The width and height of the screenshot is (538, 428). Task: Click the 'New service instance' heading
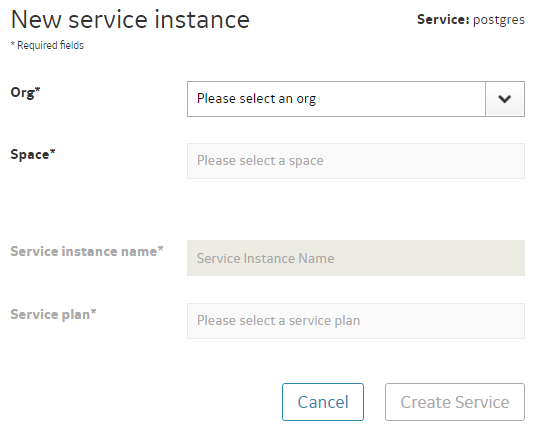tap(130, 20)
